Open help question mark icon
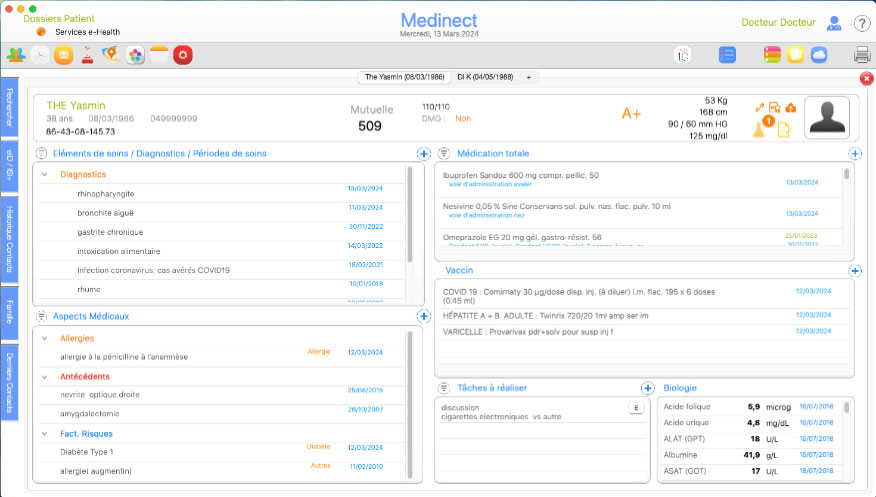 [862, 23]
